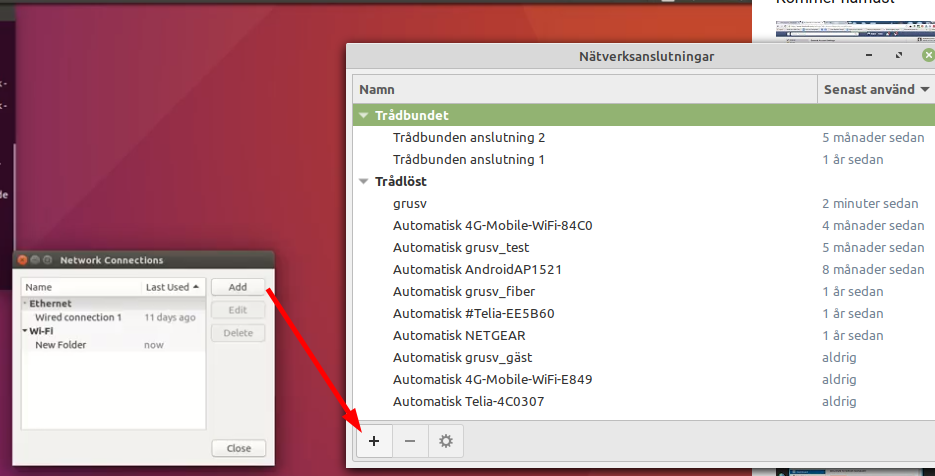Image resolution: width=935 pixels, height=476 pixels.
Task: Click the plus icon to add connection
Action: (374, 441)
